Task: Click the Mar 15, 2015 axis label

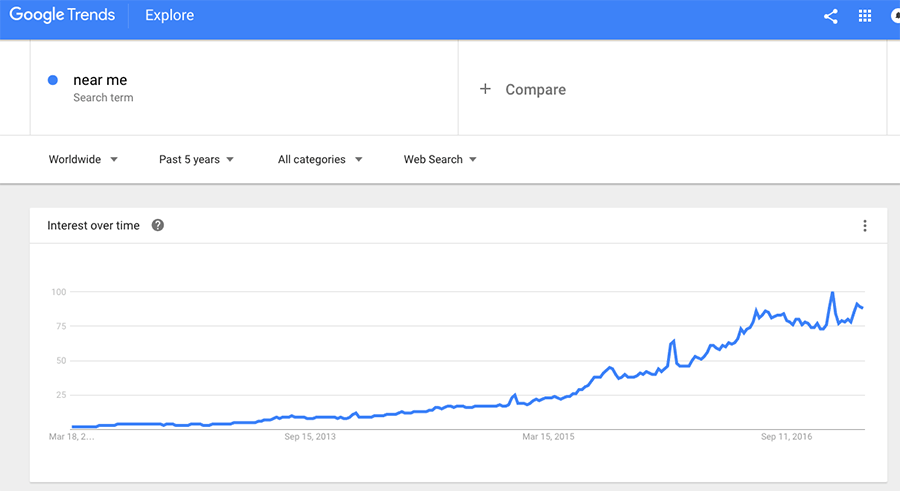Action: click(x=548, y=436)
